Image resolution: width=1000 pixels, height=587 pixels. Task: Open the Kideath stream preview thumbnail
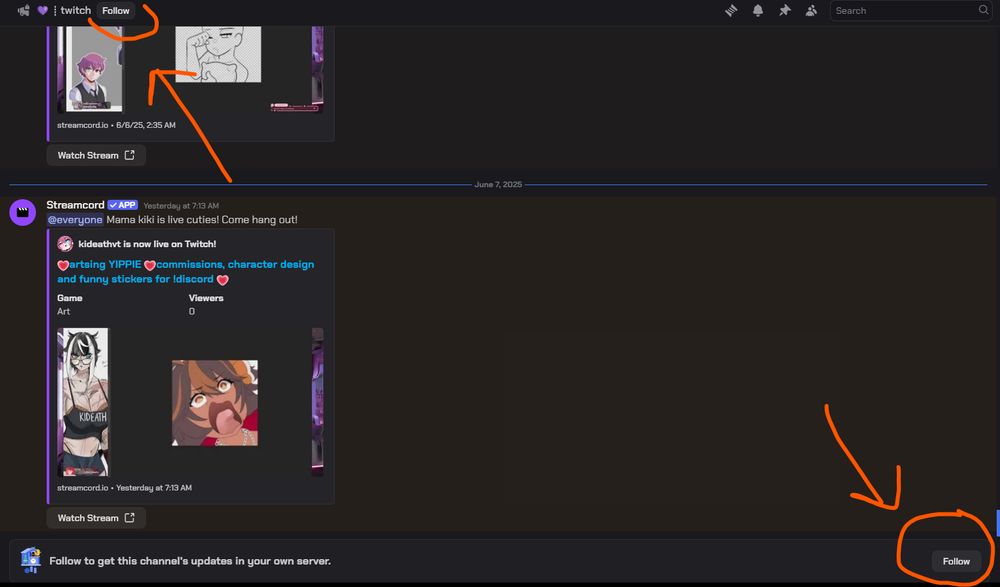pos(190,402)
